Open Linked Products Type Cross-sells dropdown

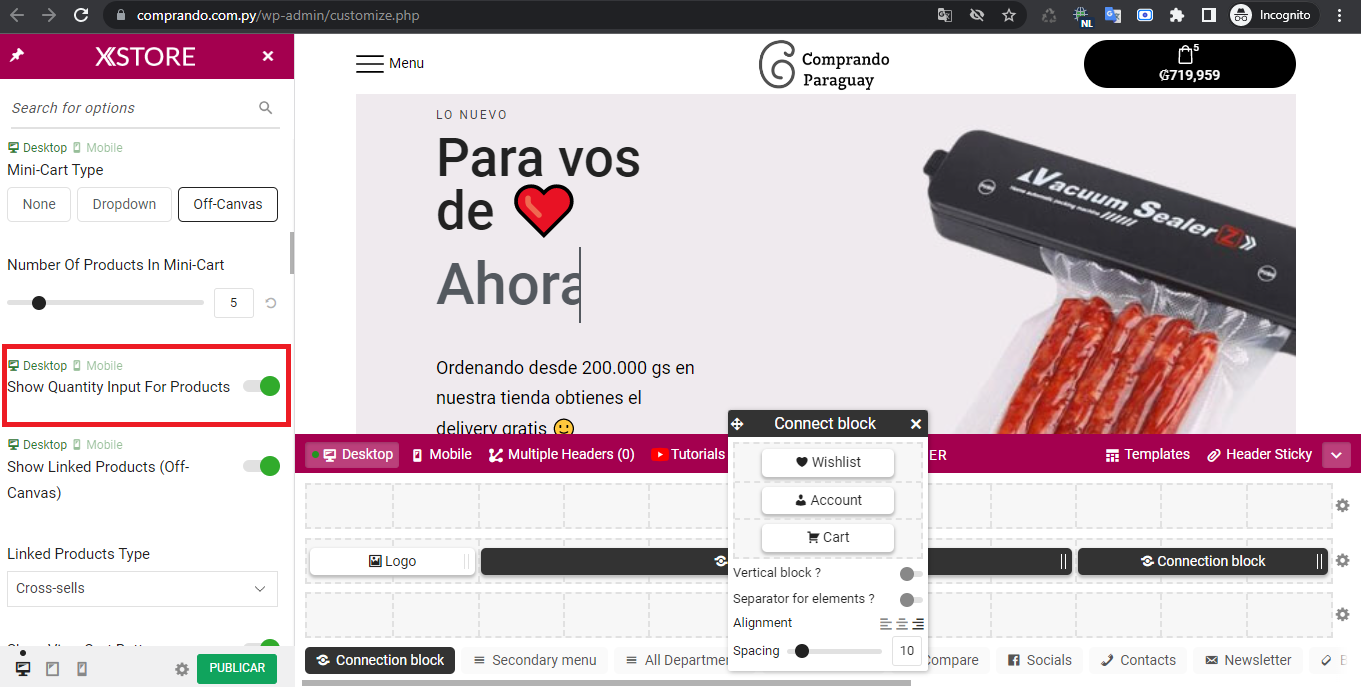[x=142, y=588]
